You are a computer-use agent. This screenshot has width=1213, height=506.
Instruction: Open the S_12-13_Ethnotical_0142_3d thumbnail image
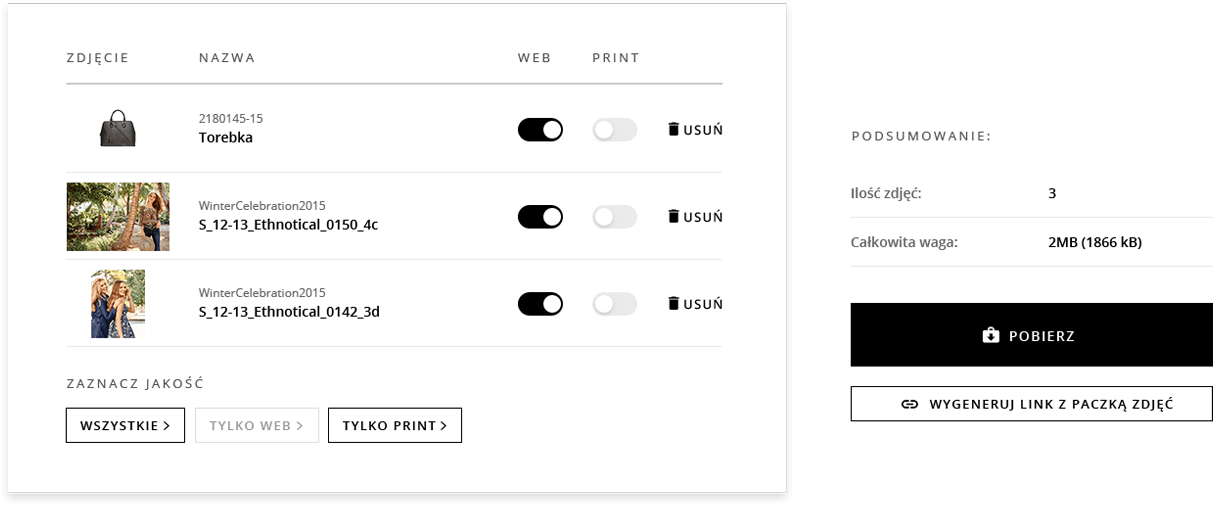pyautogui.click(x=118, y=303)
